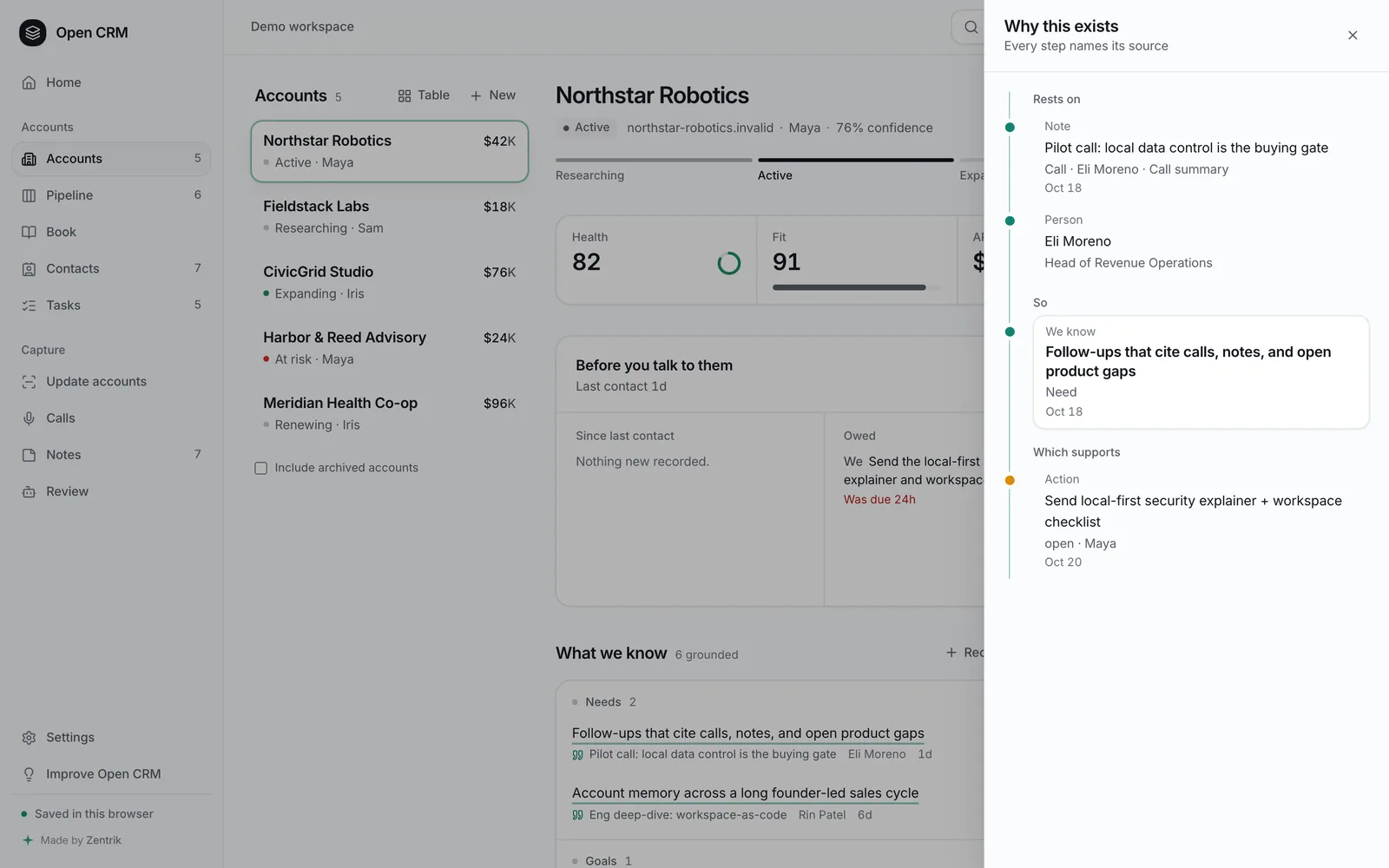The width and height of the screenshot is (1389, 868).
Task: Click the Calls microphone icon
Action: click(29, 418)
